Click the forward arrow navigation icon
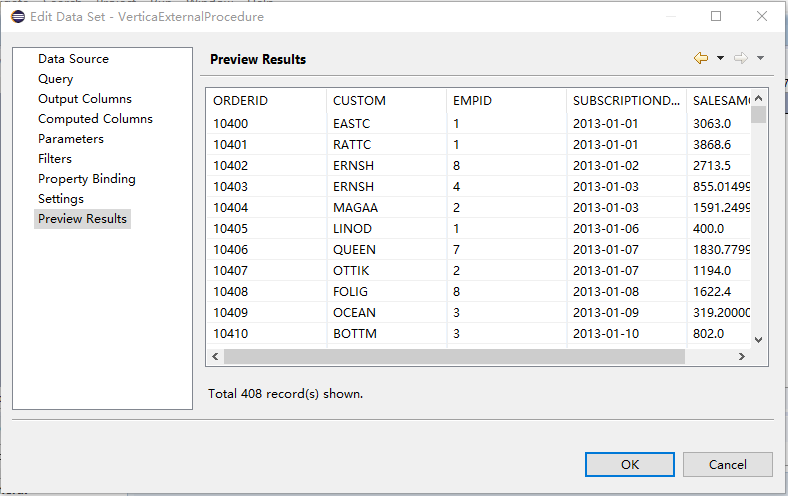 (740, 59)
